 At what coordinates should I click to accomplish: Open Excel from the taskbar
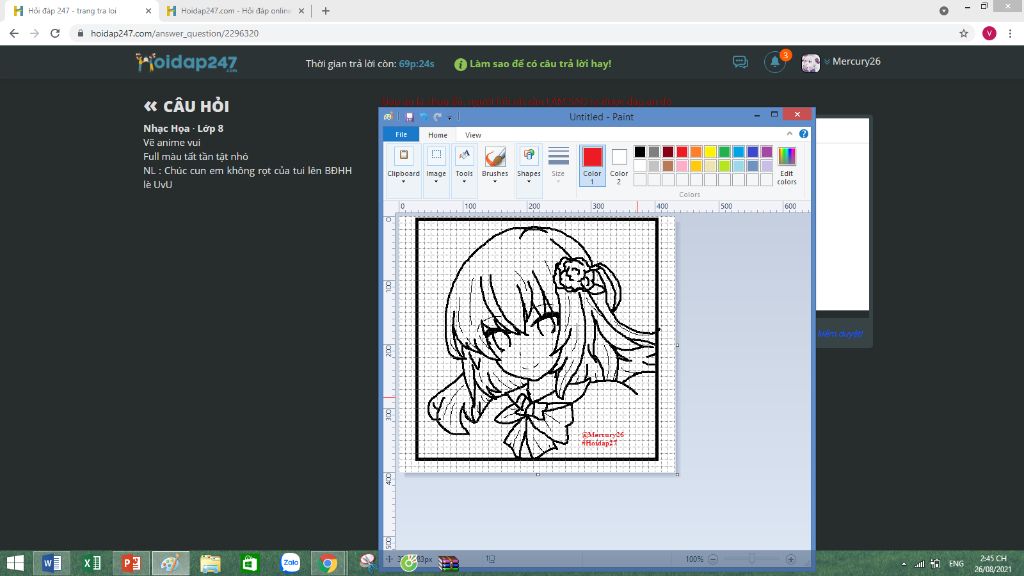pos(92,563)
